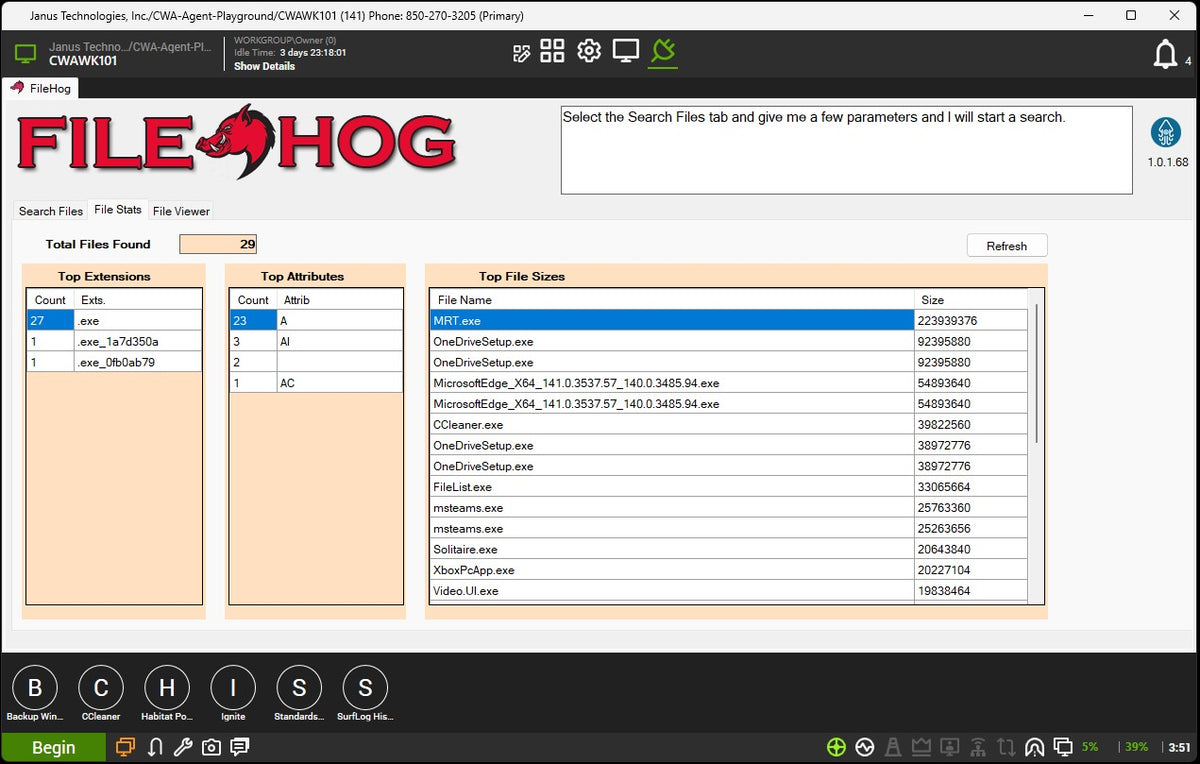Launch the Backup Win... circle B shortcut
Image resolution: width=1200 pixels, height=764 pixels.
tap(35, 688)
